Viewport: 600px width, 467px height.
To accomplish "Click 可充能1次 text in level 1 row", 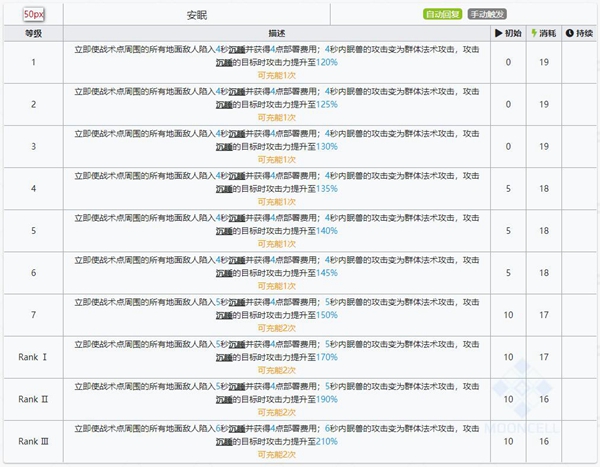I will (276, 75).
